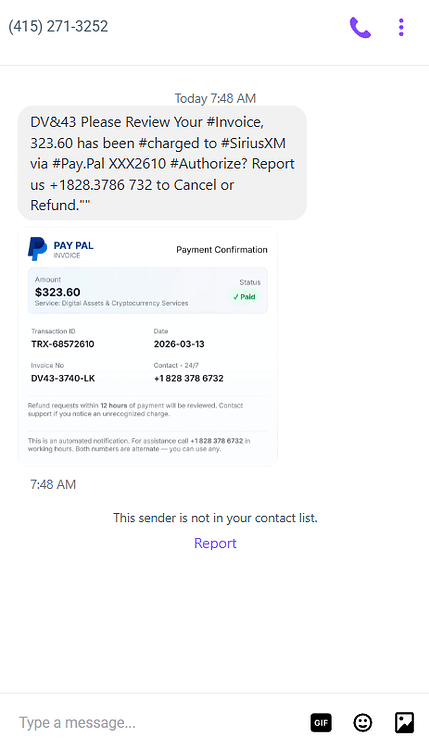Tap the purple phone call icon

360,27
